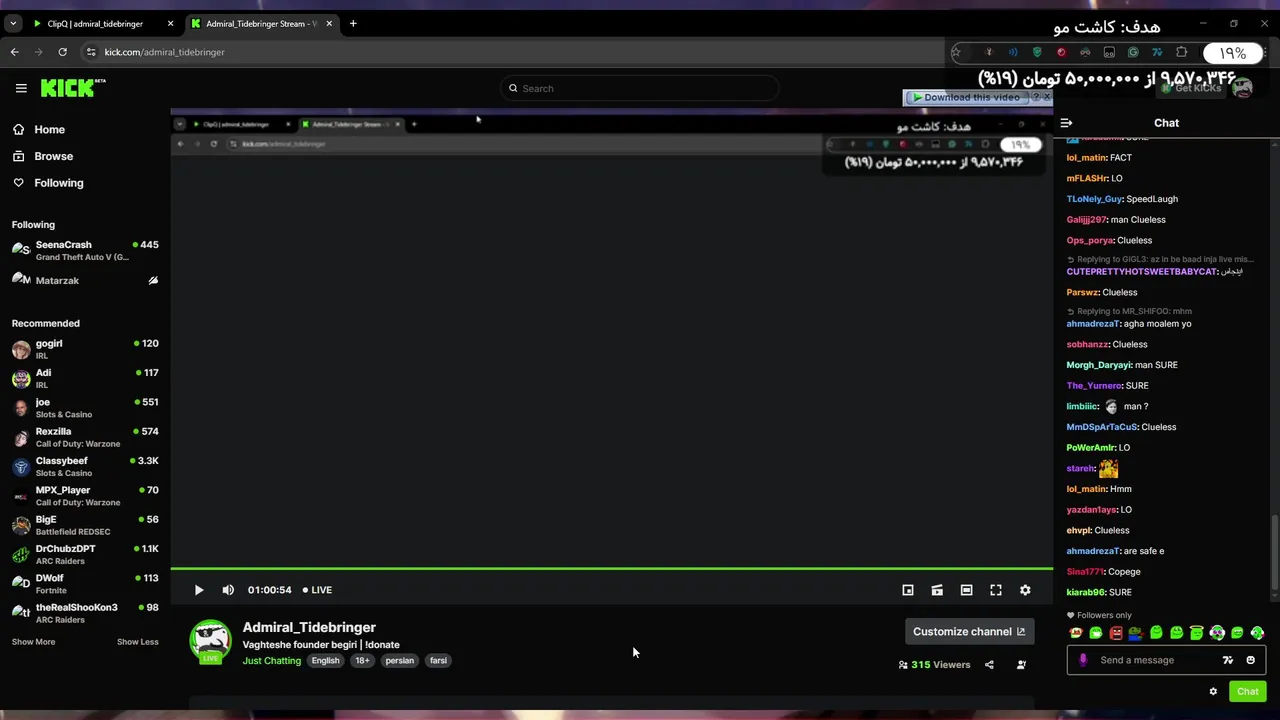Insert the red angry face emote
Screen dimensions: 1280x720
(1116, 633)
